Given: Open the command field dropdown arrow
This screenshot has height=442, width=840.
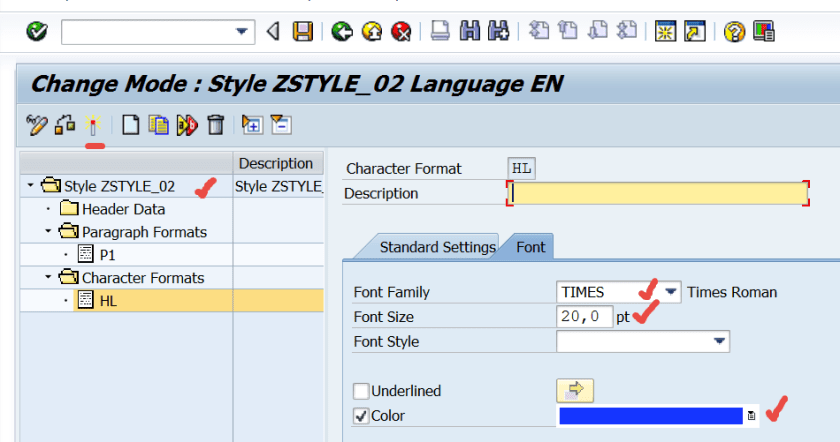Looking at the screenshot, I should coord(243,32).
